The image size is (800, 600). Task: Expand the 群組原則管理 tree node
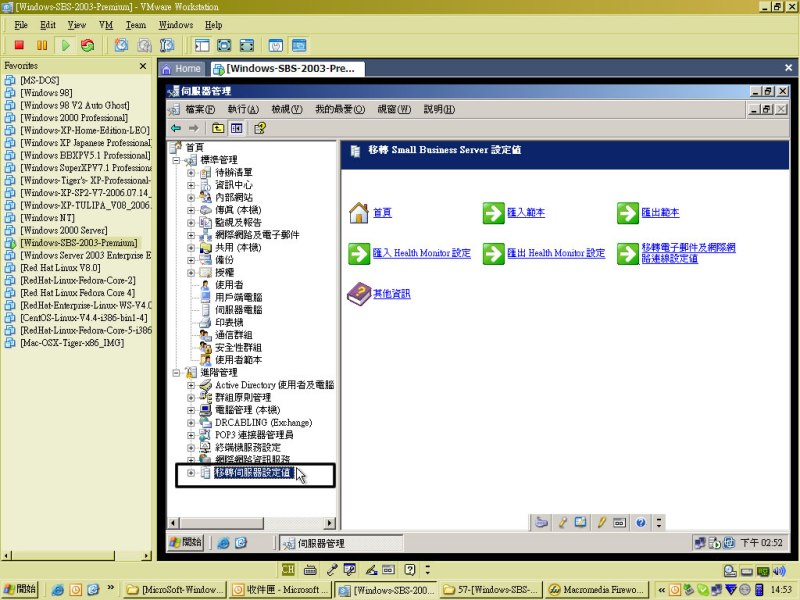pos(191,398)
